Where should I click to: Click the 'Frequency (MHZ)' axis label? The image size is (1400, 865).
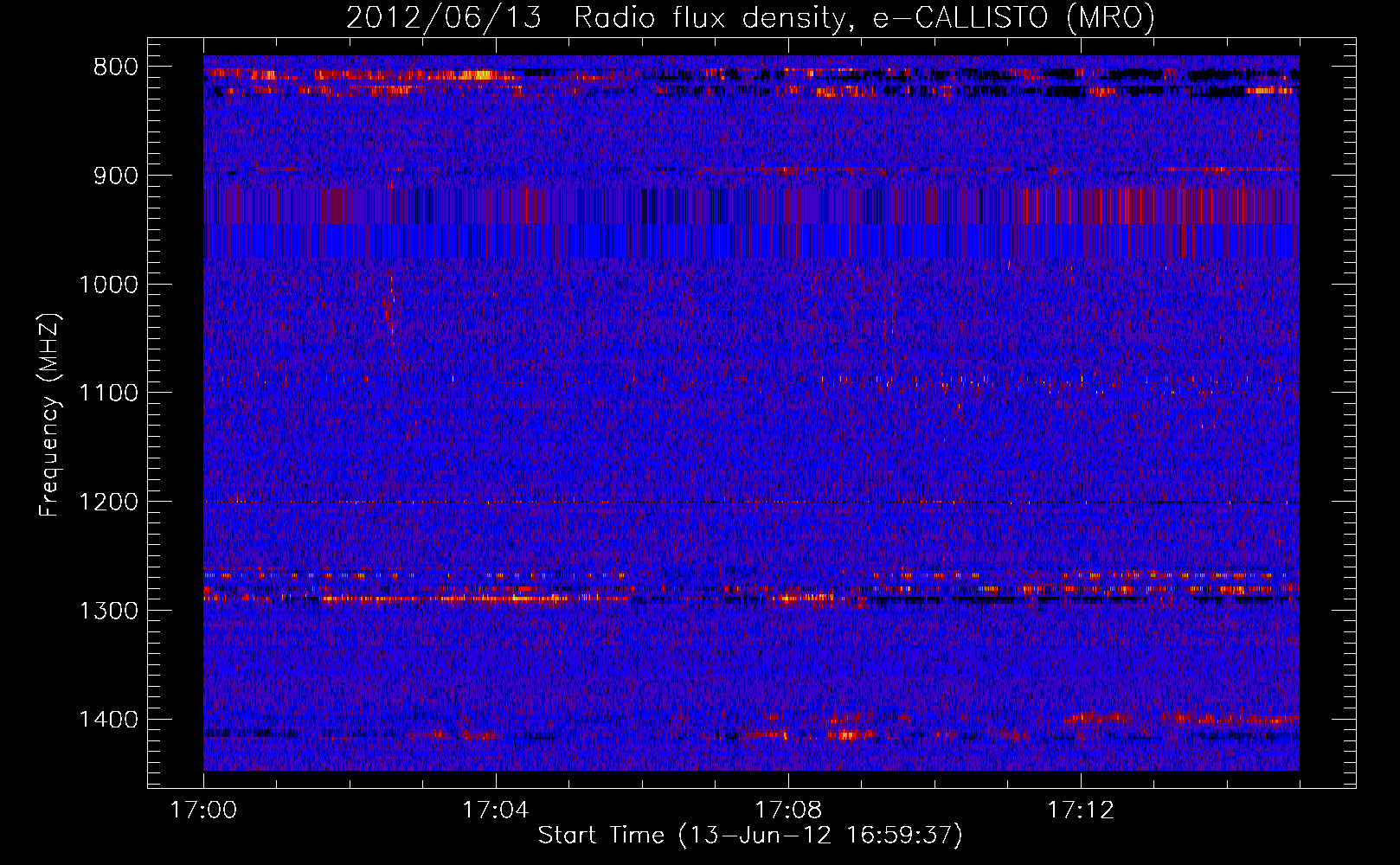coord(50,415)
